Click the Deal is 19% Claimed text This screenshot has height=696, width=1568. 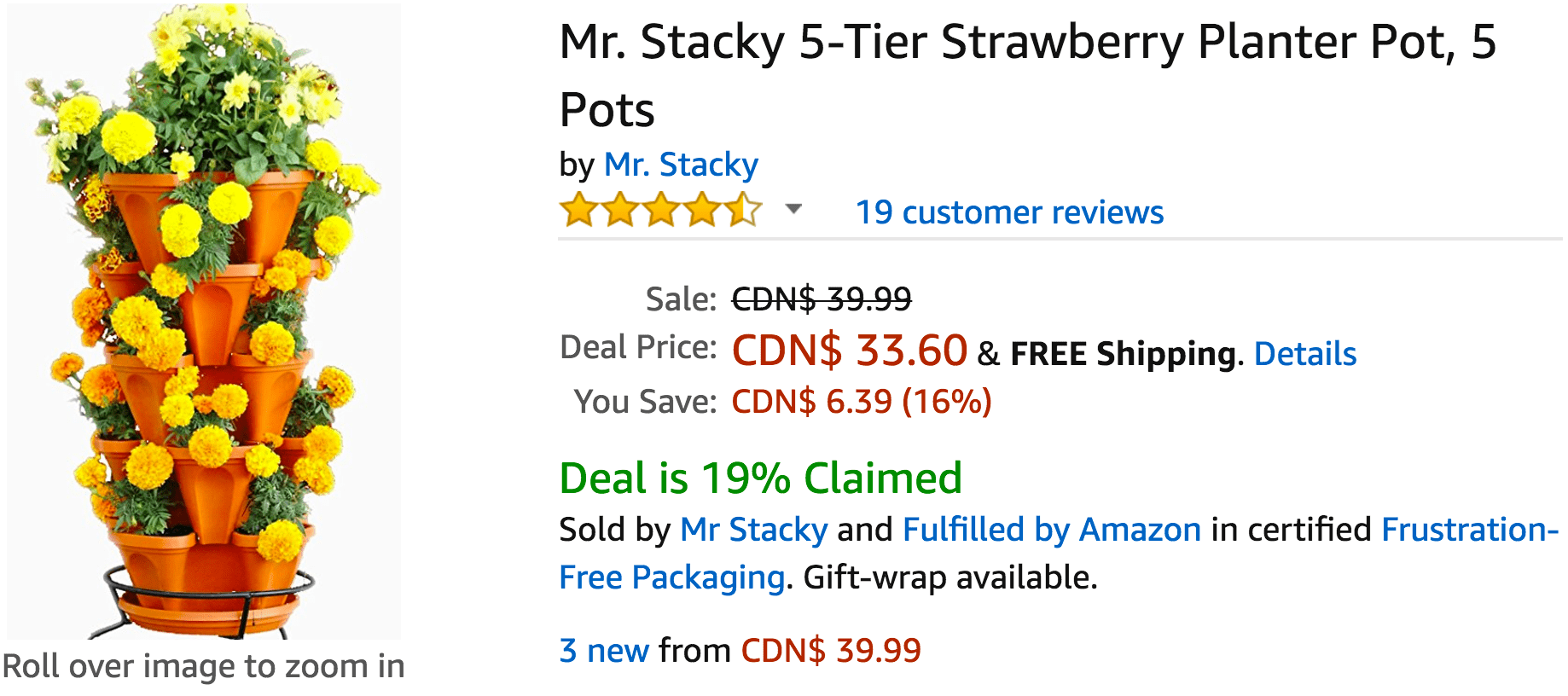point(760,478)
